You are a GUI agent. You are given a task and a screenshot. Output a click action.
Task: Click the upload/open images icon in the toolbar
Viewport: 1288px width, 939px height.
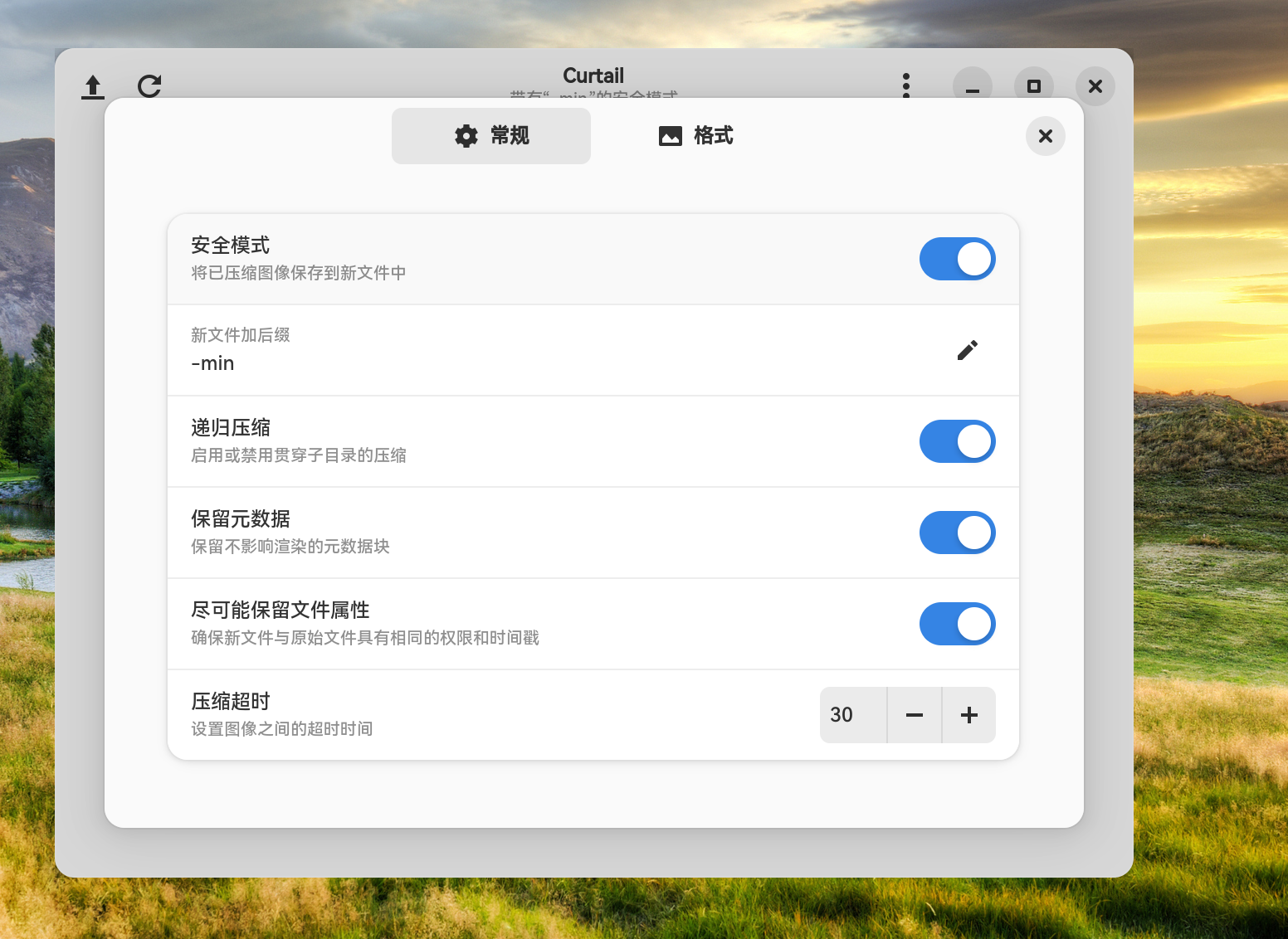click(x=92, y=86)
